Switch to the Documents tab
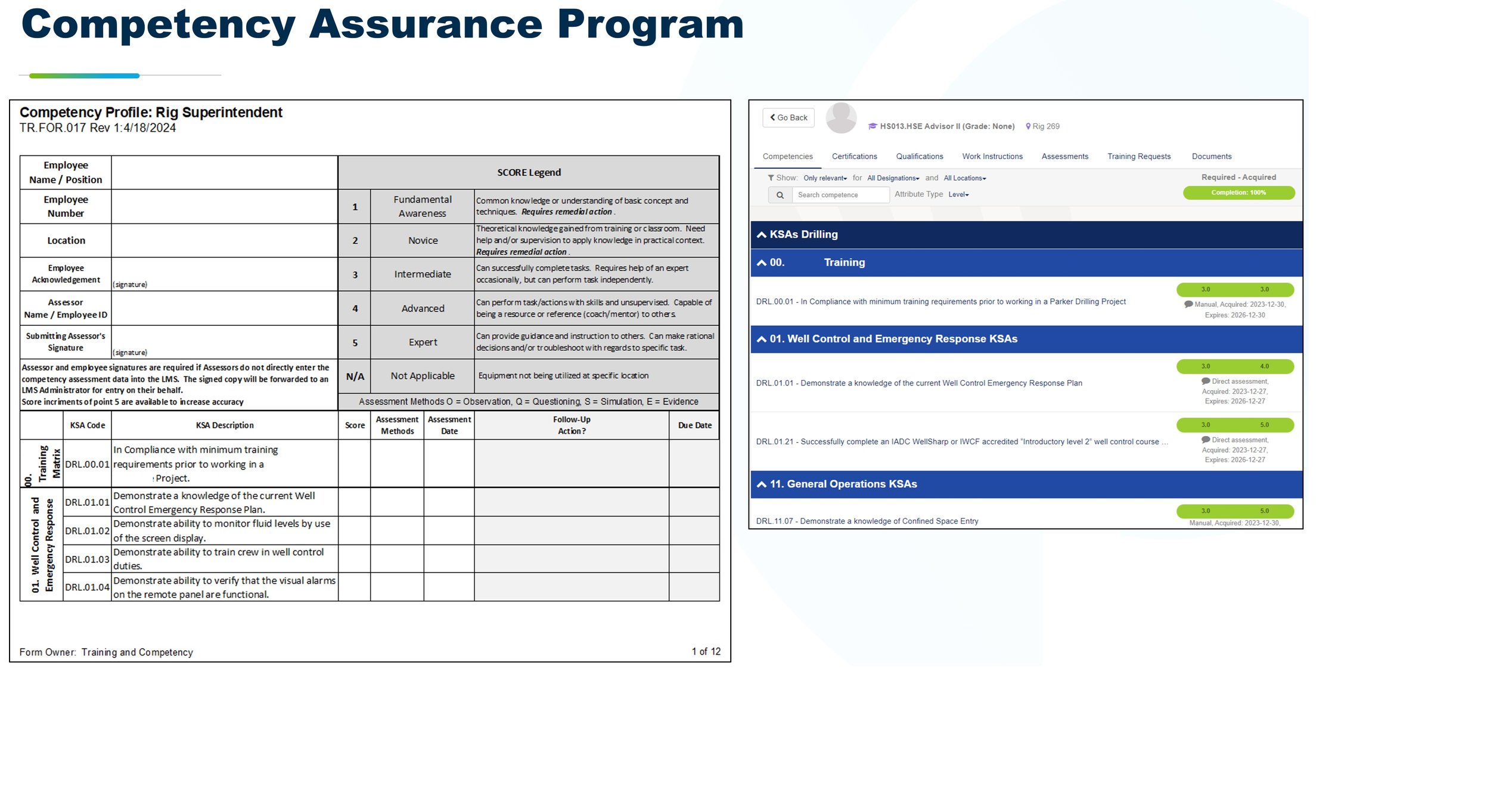Screen dimensions: 1490x812 [1211, 156]
